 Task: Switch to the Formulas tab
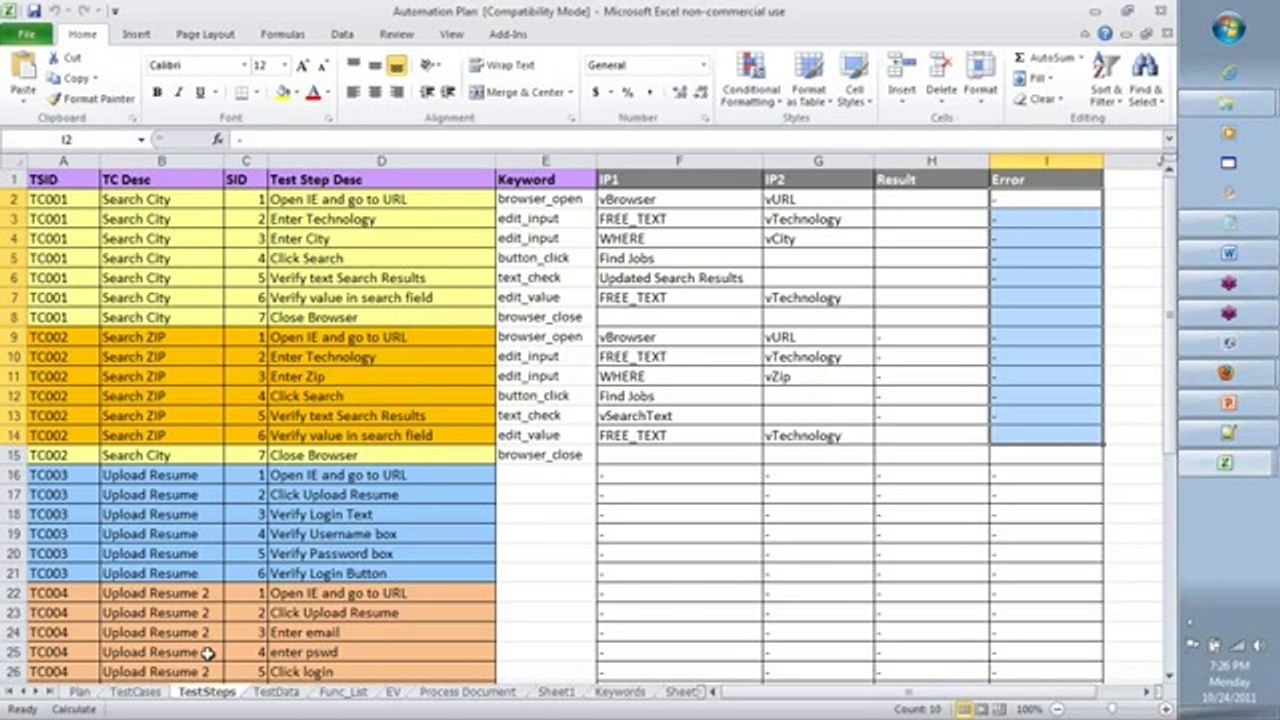282,34
